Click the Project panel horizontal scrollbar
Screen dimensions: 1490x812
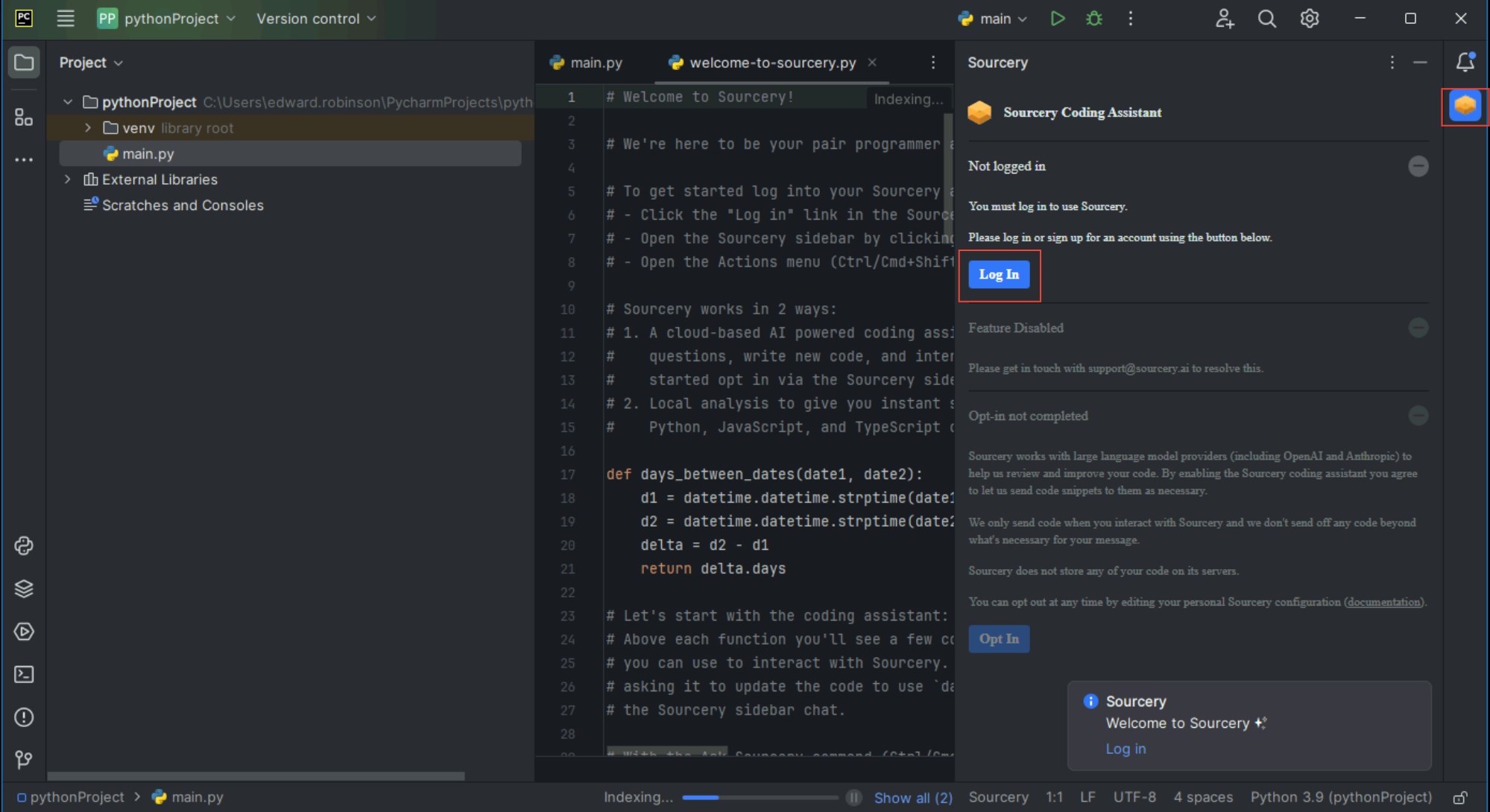coord(256,776)
